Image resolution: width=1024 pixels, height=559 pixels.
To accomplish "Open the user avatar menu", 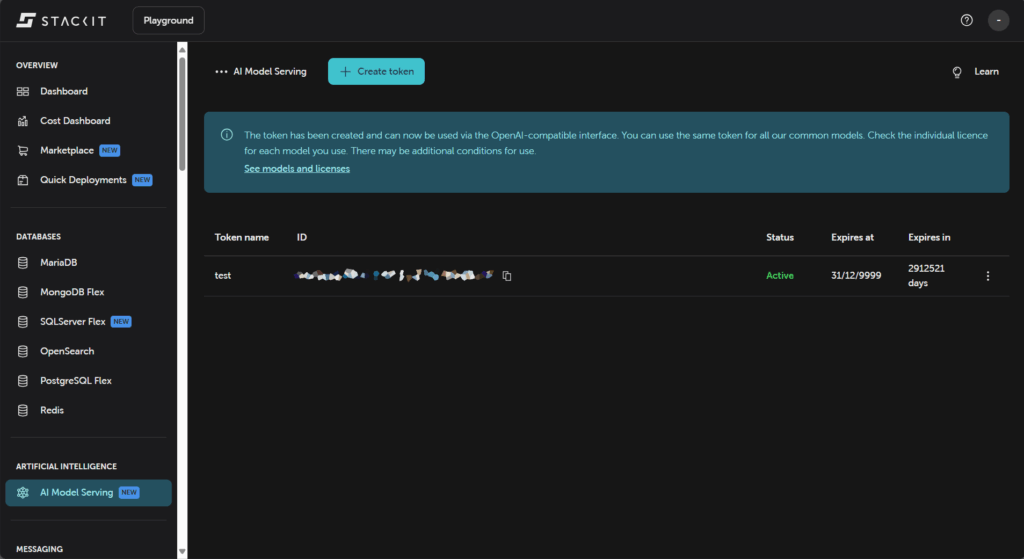I will pyautogui.click(x=998, y=20).
